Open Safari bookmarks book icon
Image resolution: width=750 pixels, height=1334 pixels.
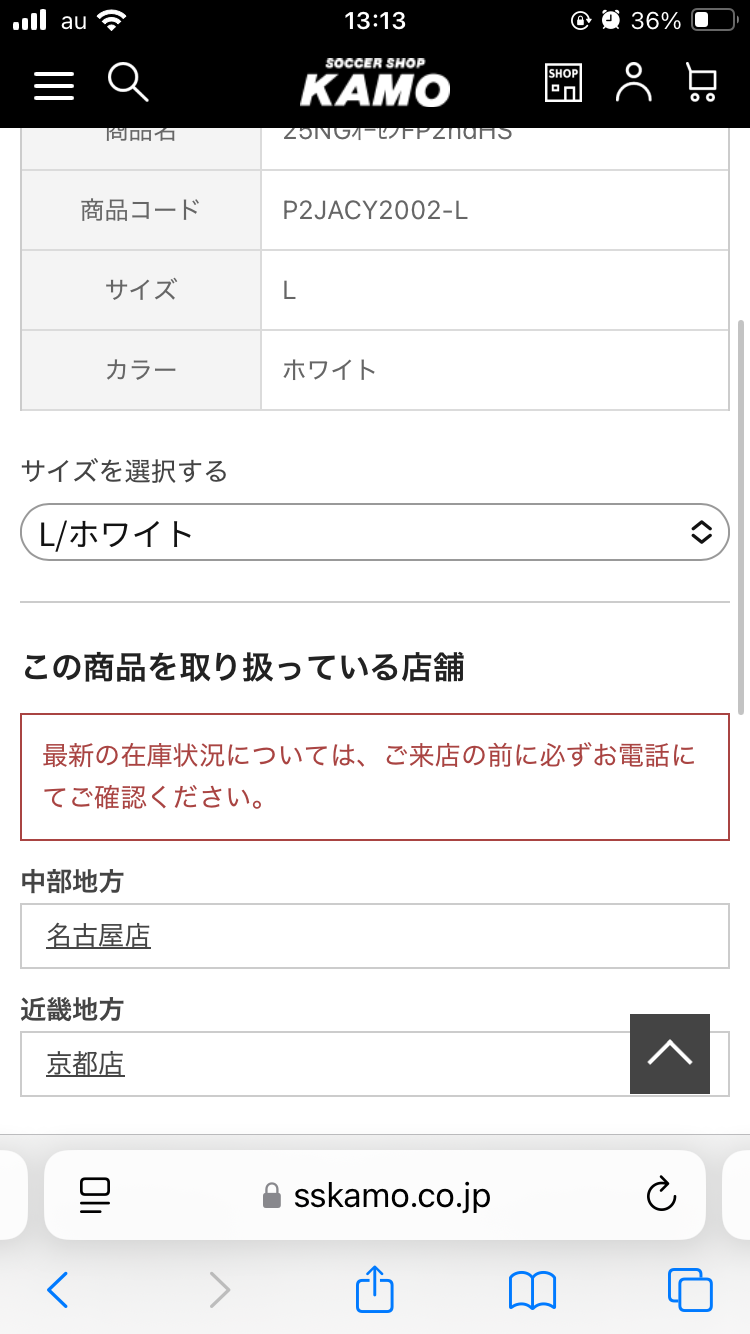(x=532, y=1291)
